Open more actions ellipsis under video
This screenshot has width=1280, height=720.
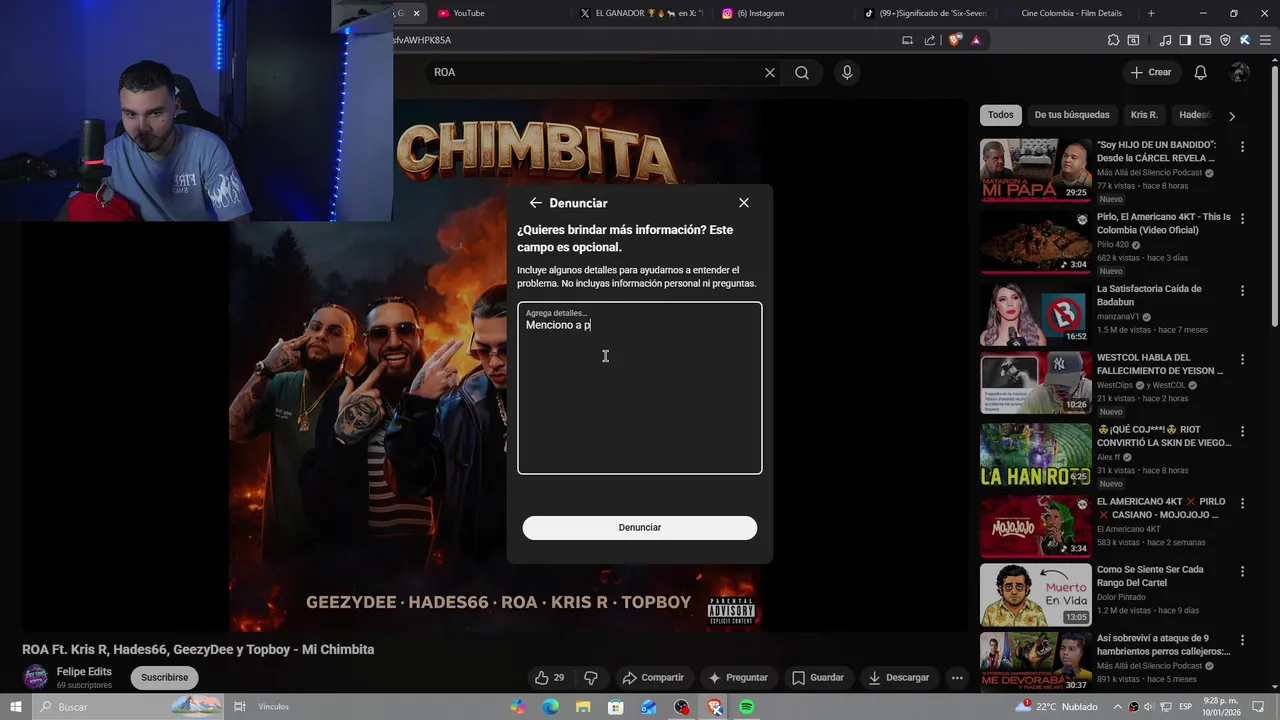957,677
